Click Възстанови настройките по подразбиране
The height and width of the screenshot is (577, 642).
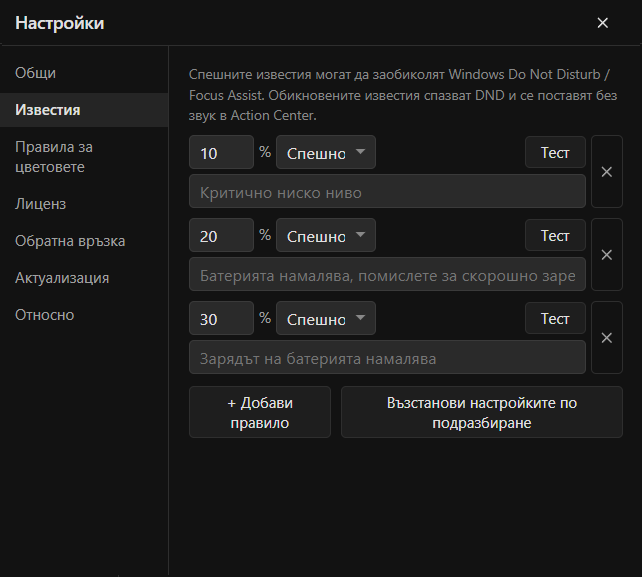click(482, 412)
